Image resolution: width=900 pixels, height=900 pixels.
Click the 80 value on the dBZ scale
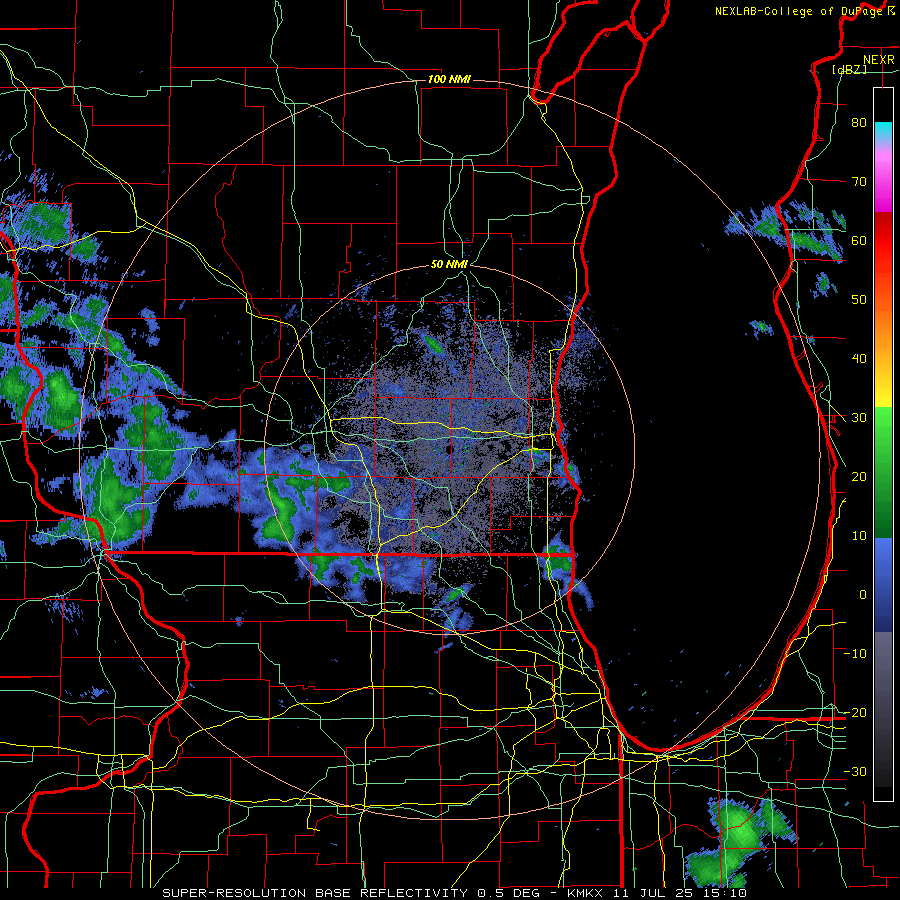[x=859, y=123]
